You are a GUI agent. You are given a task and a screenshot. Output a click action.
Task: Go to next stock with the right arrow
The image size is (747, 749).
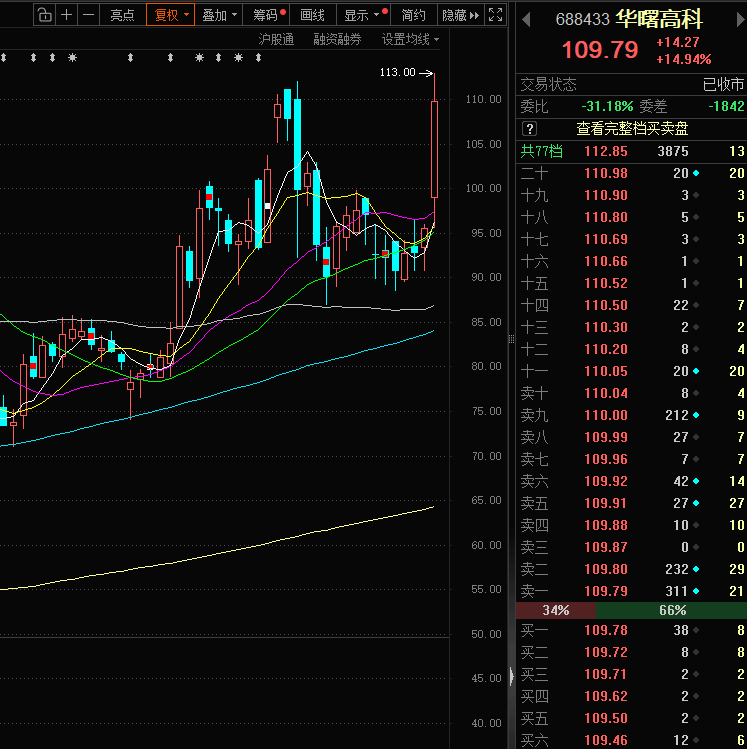741,20
